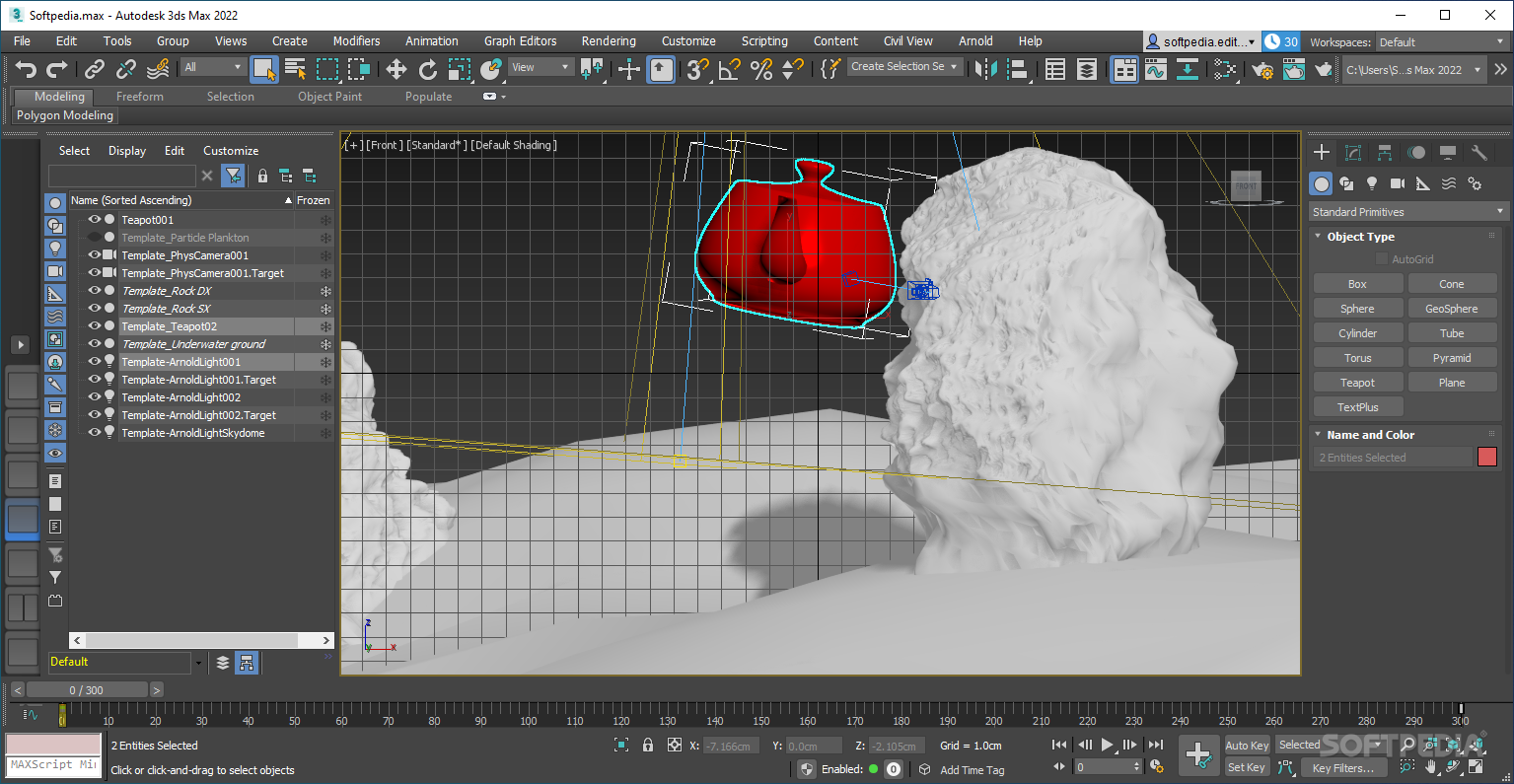Click the red object color swatch
1514x784 pixels.
pyautogui.click(x=1487, y=457)
